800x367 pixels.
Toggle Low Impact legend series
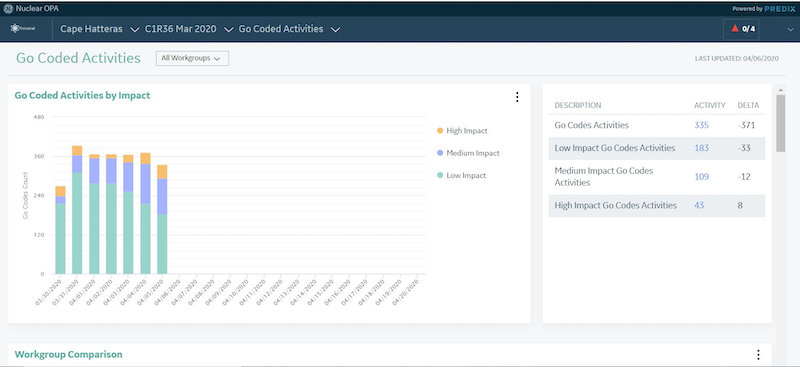click(x=462, y=176)
